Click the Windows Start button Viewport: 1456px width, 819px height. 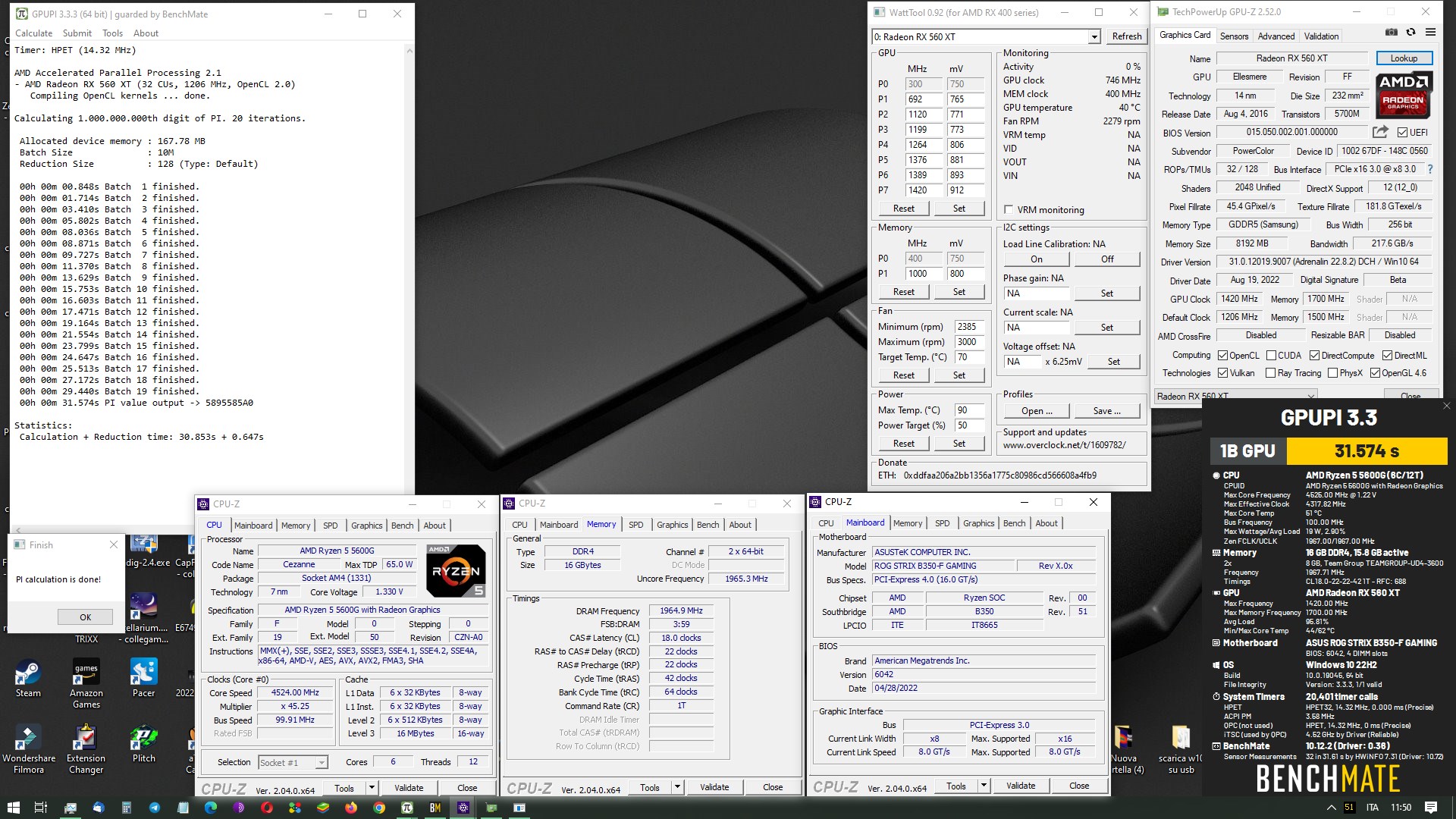tap(13, 808)
